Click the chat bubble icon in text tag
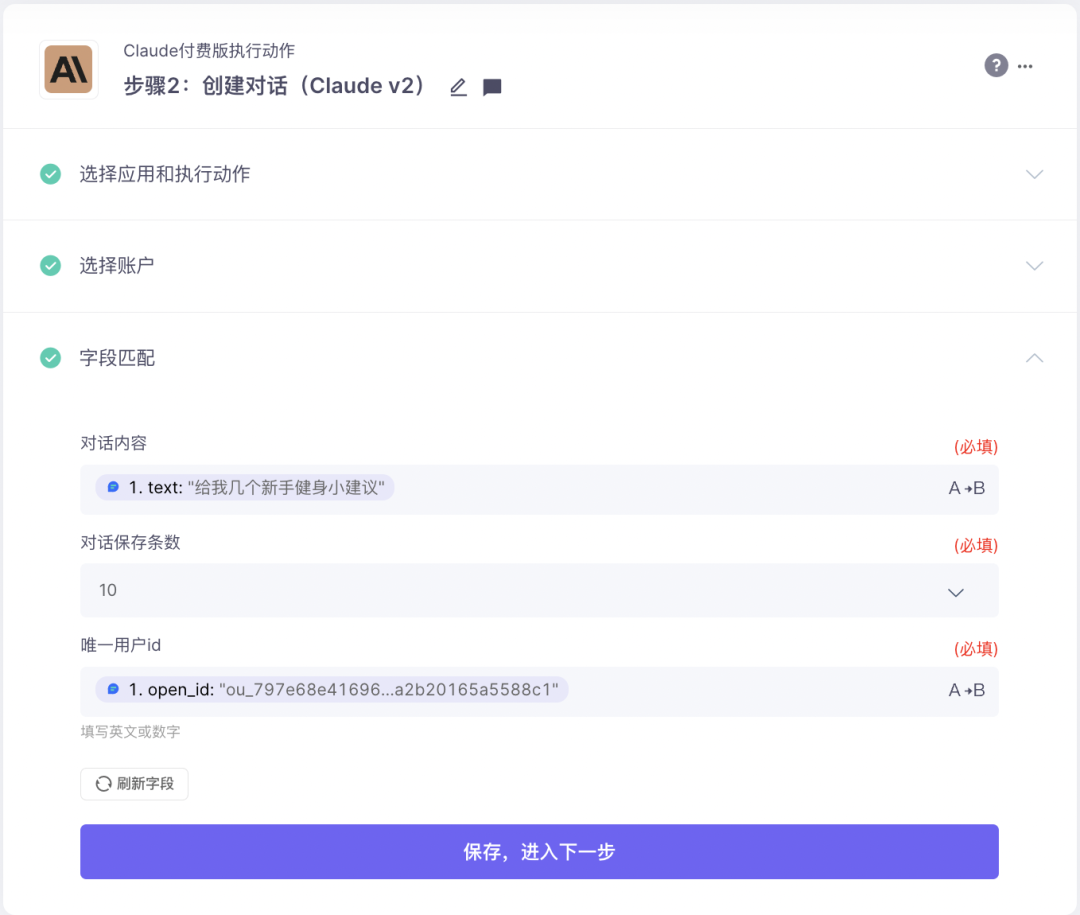Screen dimensions: 1080x915 (113, 487)
